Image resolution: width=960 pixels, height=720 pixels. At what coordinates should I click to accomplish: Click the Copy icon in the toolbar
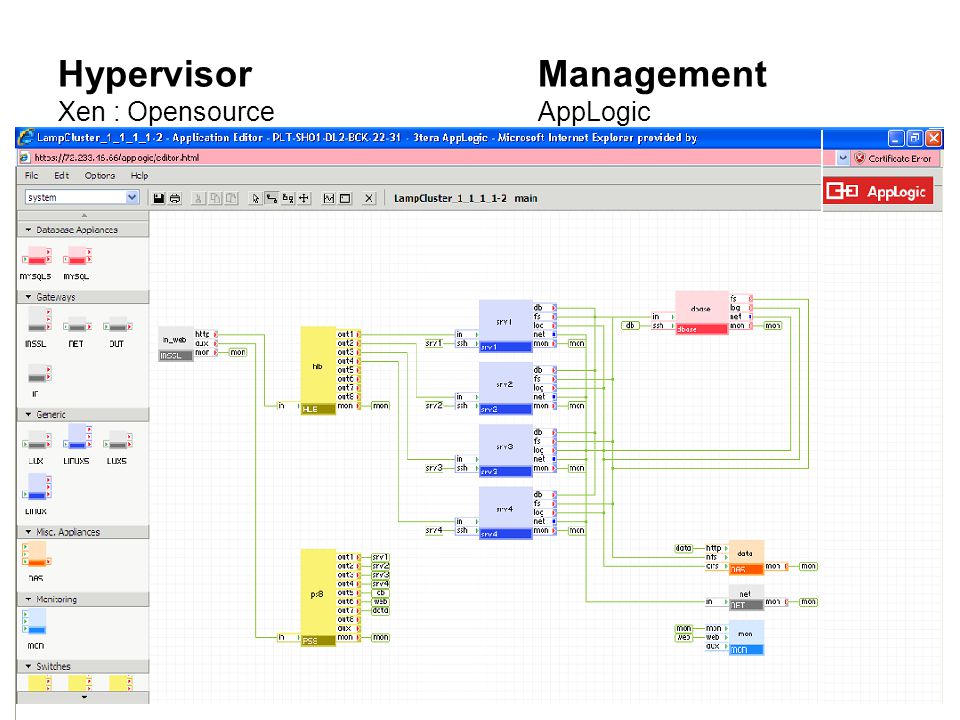tap(215, 198)
